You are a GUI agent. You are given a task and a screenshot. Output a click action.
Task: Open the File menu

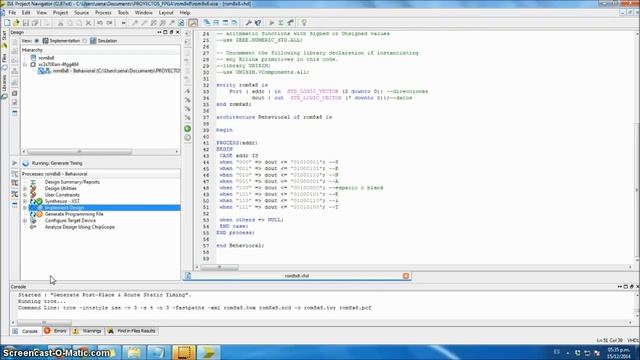12,13
